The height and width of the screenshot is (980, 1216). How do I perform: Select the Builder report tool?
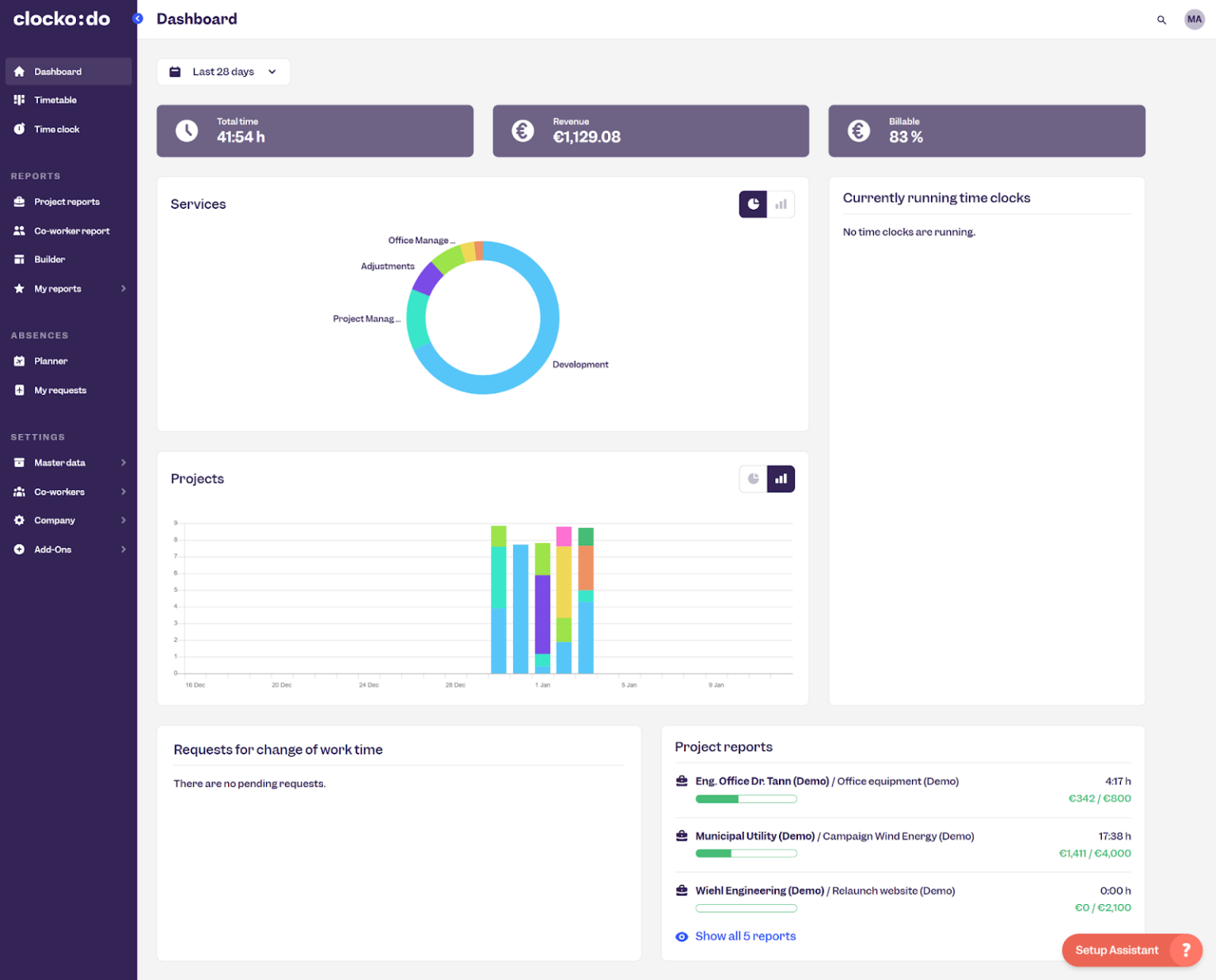point(49,259)
